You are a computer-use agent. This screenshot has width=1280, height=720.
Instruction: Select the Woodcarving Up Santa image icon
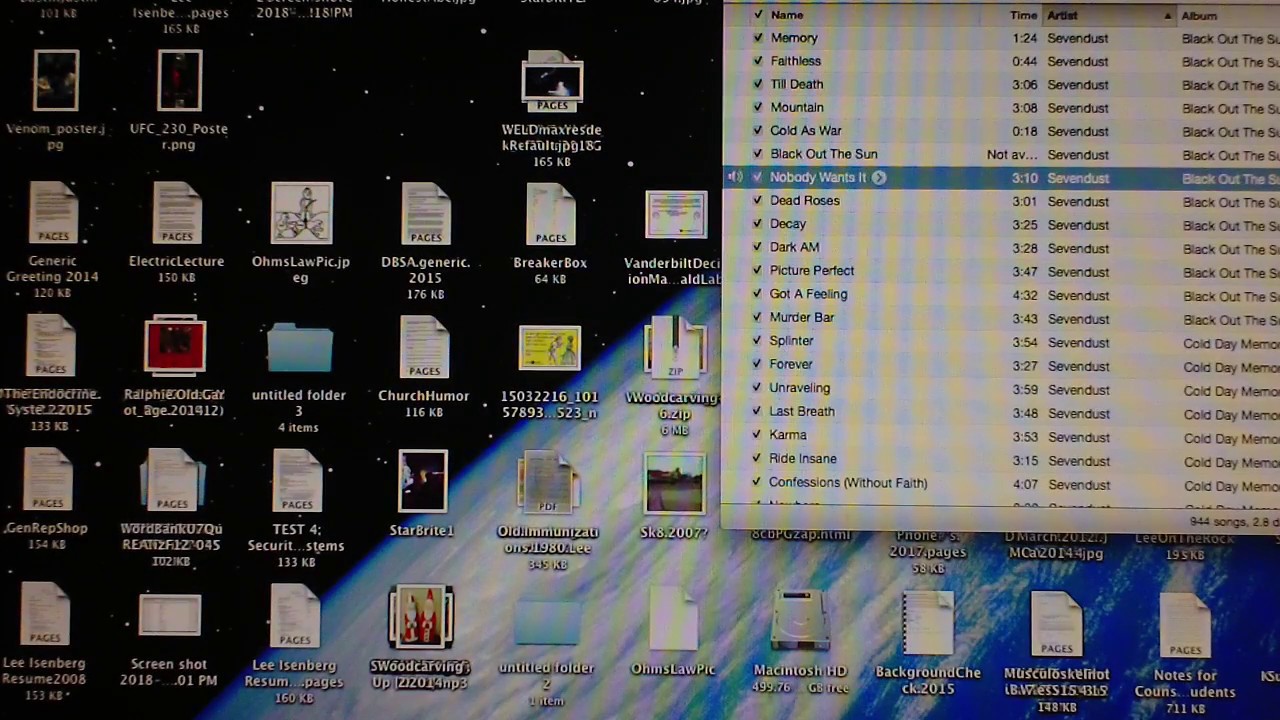421,616
